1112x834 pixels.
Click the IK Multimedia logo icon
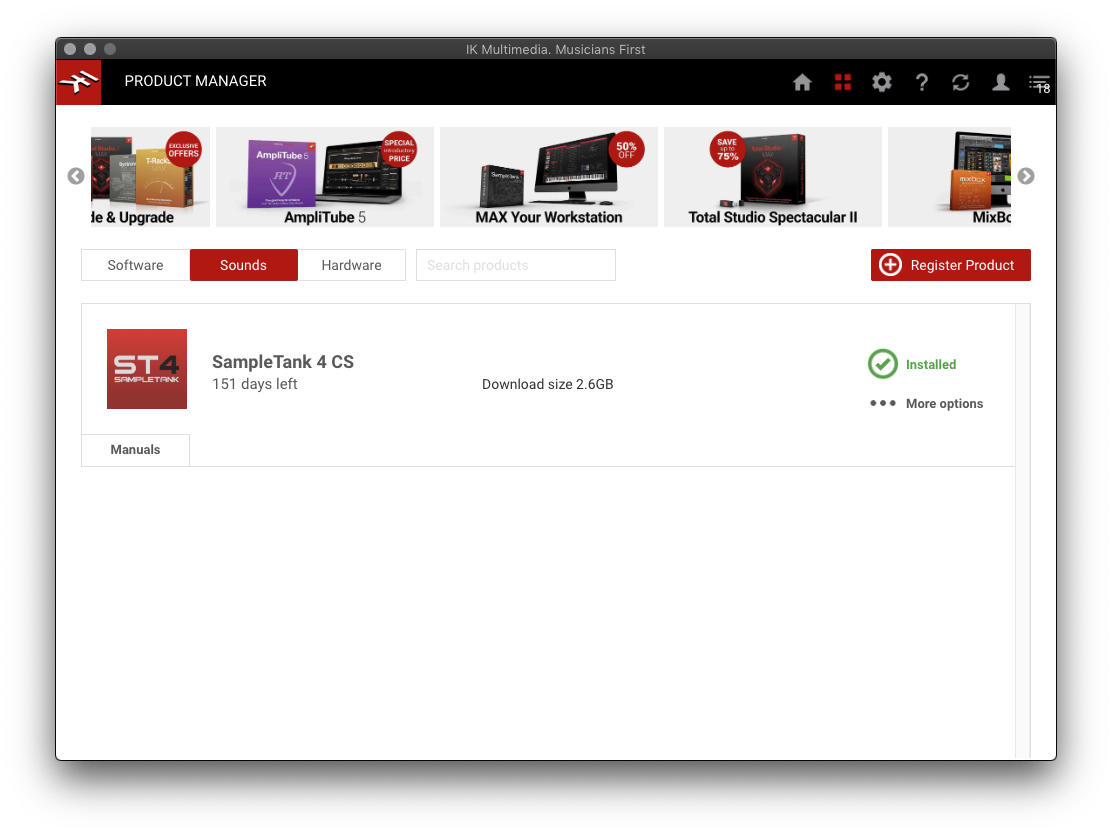point(78,82)
